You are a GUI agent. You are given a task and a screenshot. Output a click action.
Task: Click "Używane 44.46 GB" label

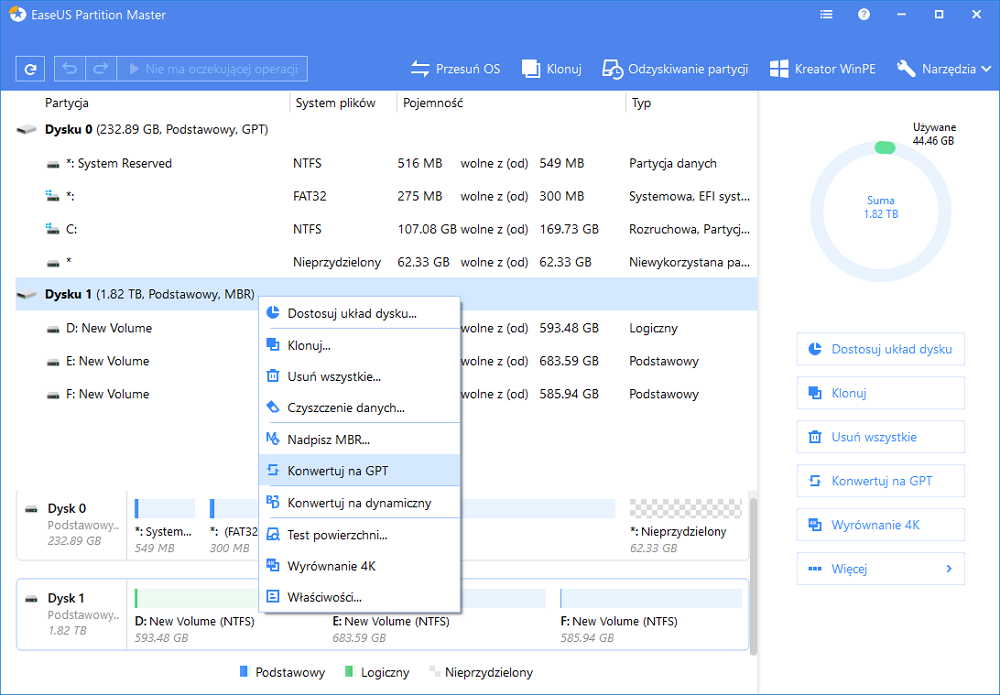(x=934, y=134)
